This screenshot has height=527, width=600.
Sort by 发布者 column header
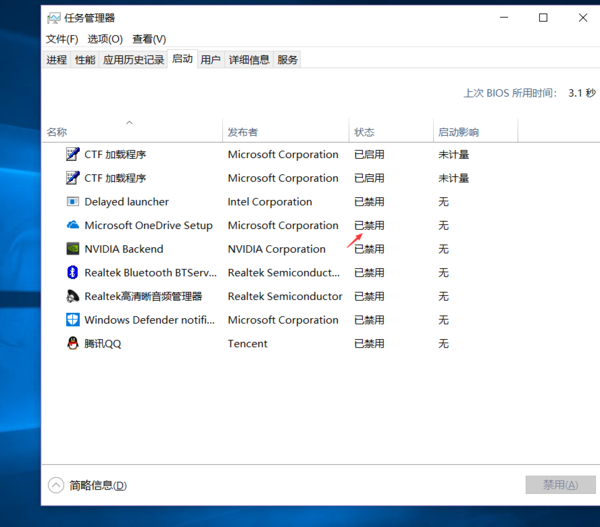pyautogui.click(x=243, y=132)
